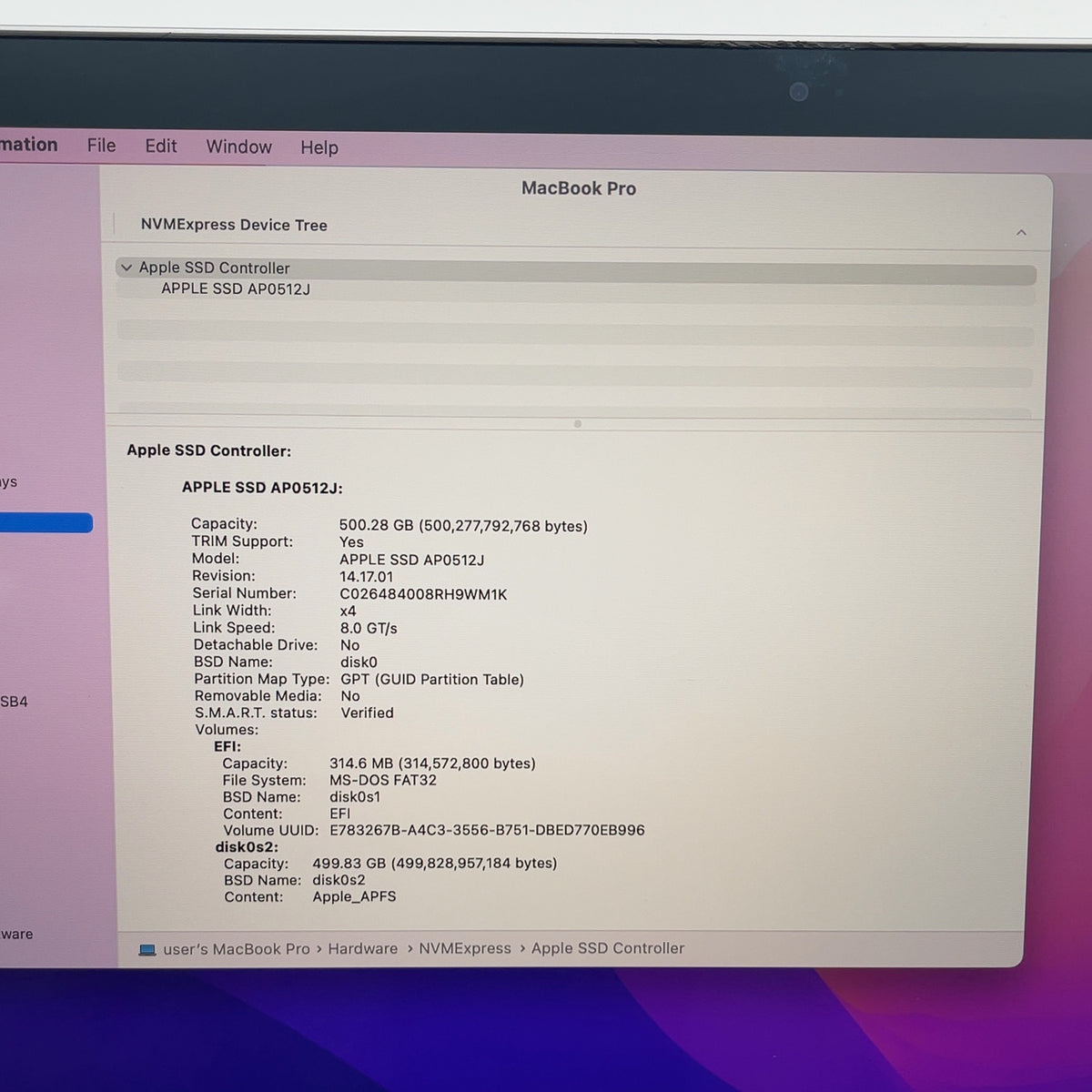The width and height of the screenshot is (1092, 1092).
Task: Go to Hardware in the path bar
Action: [x=362, y=948]
